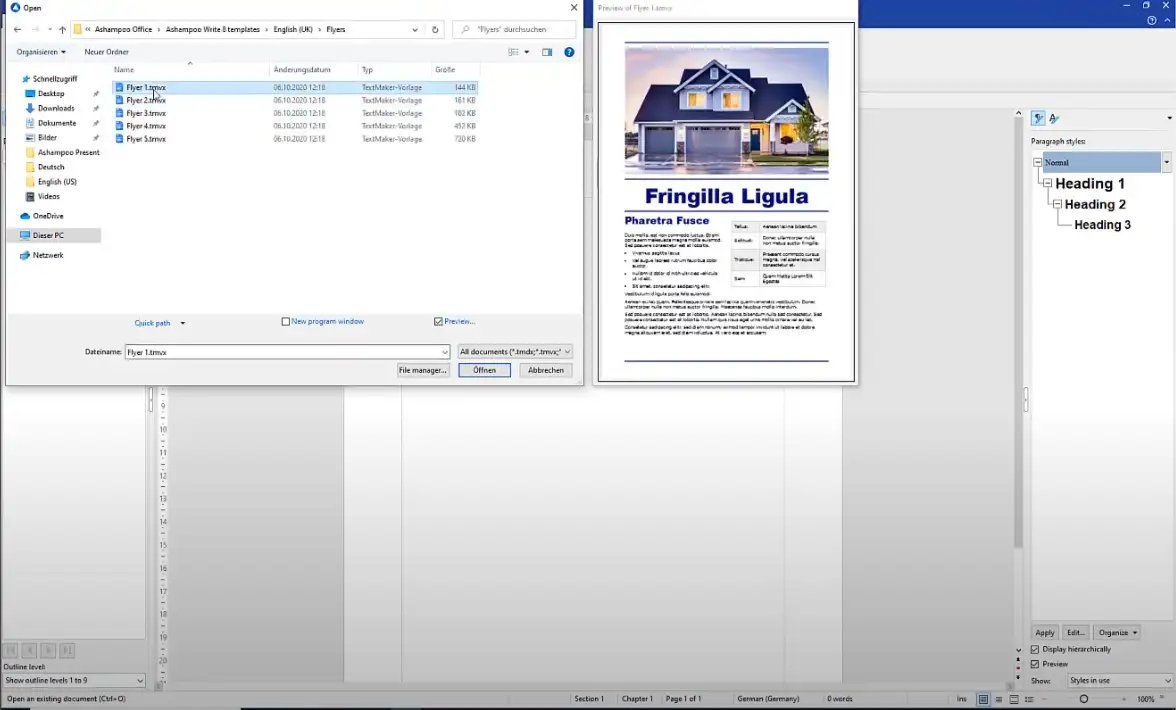
Task: Click the refresh icon beside the address bar
Action: 435,30
